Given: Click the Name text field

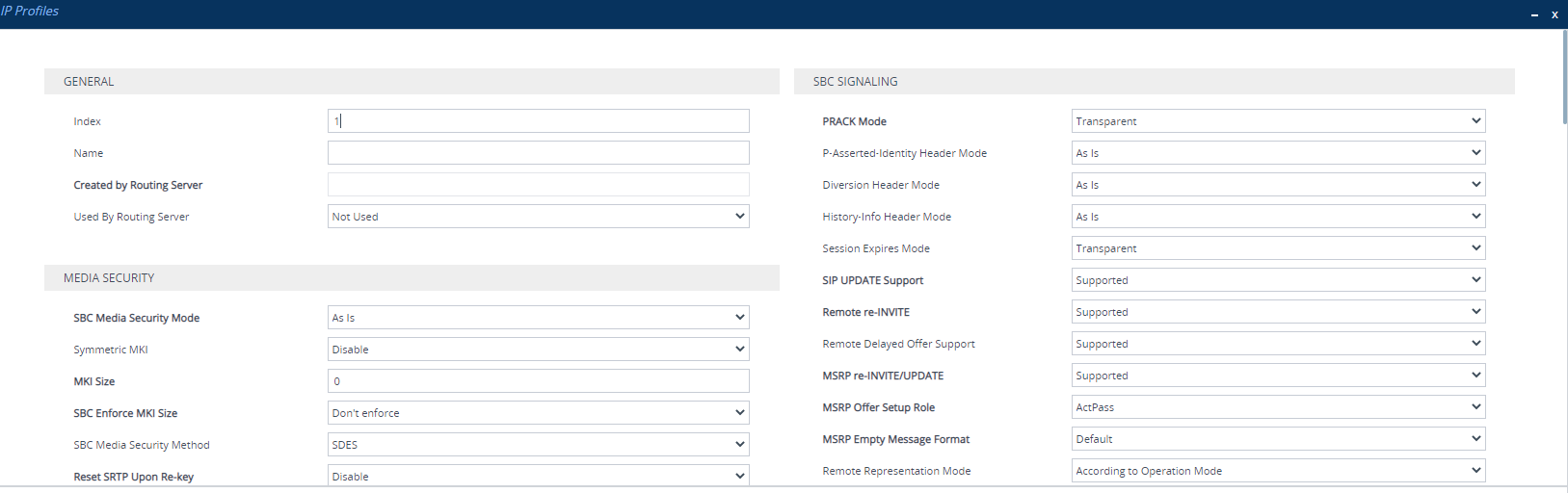Looking at the screenshot, I should [538, 153].
